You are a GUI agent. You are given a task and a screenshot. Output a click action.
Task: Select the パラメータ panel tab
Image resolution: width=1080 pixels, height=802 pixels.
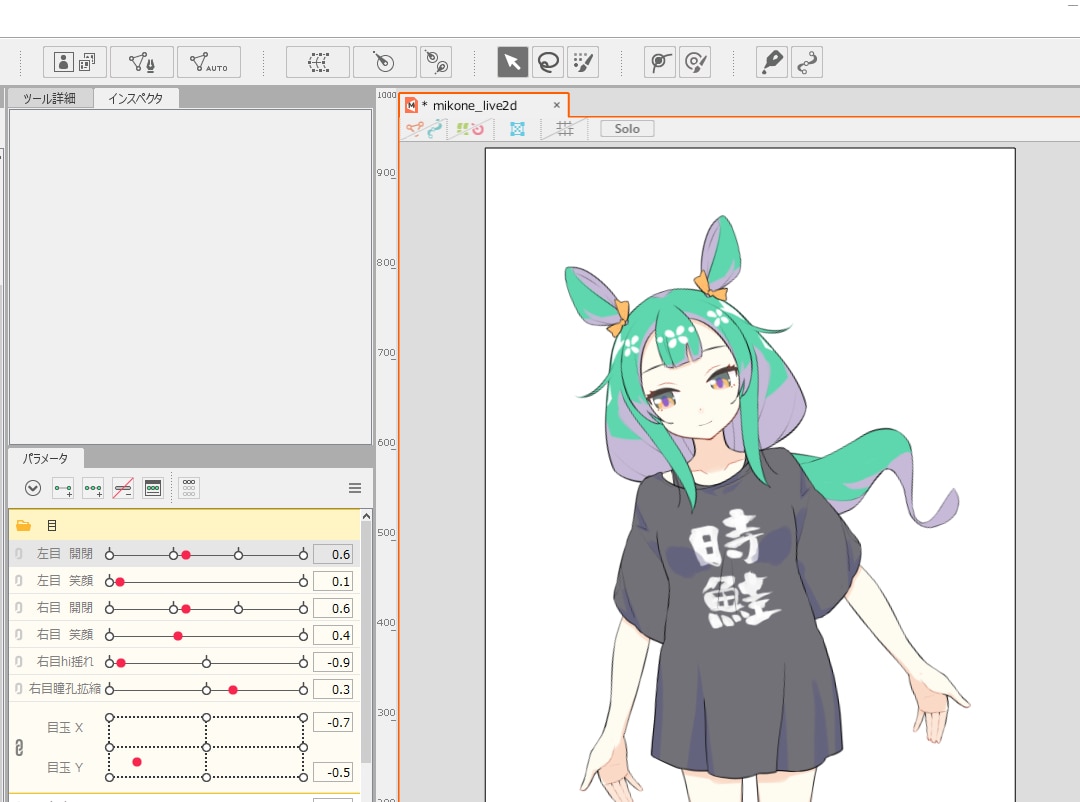tap(45, 458)
